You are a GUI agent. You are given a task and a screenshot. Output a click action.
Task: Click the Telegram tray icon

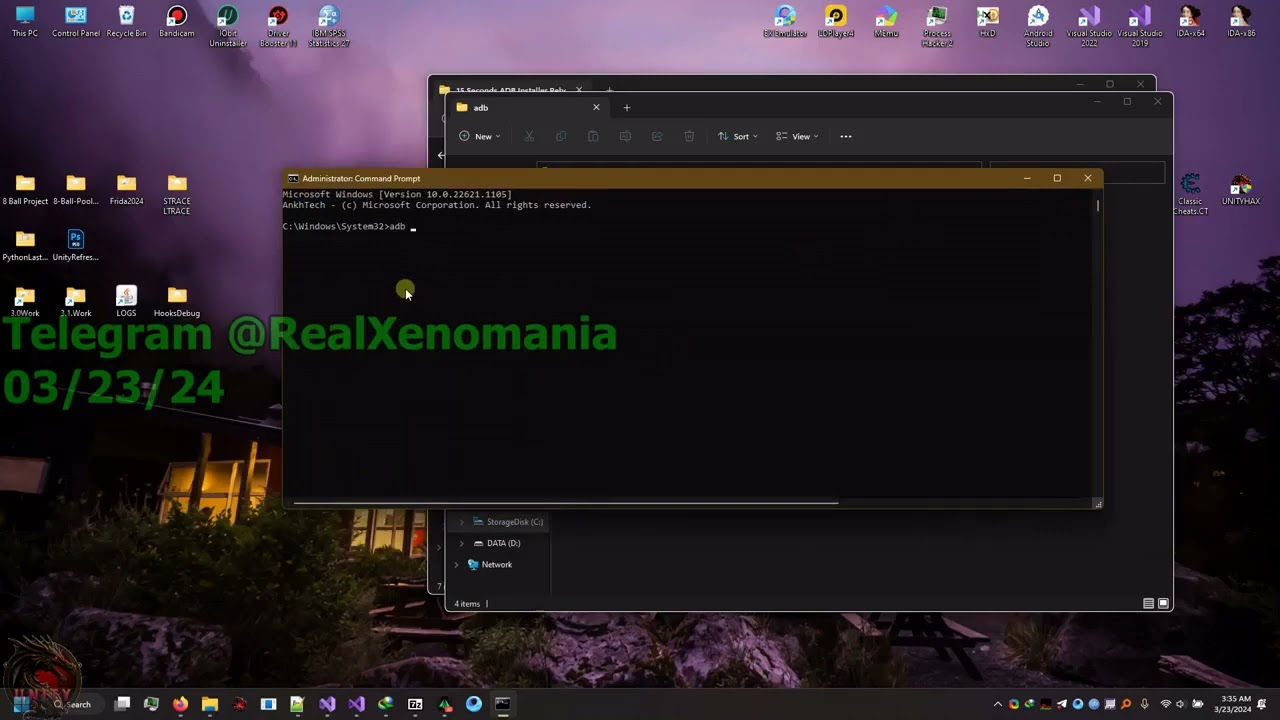[x=1062, y=704]
